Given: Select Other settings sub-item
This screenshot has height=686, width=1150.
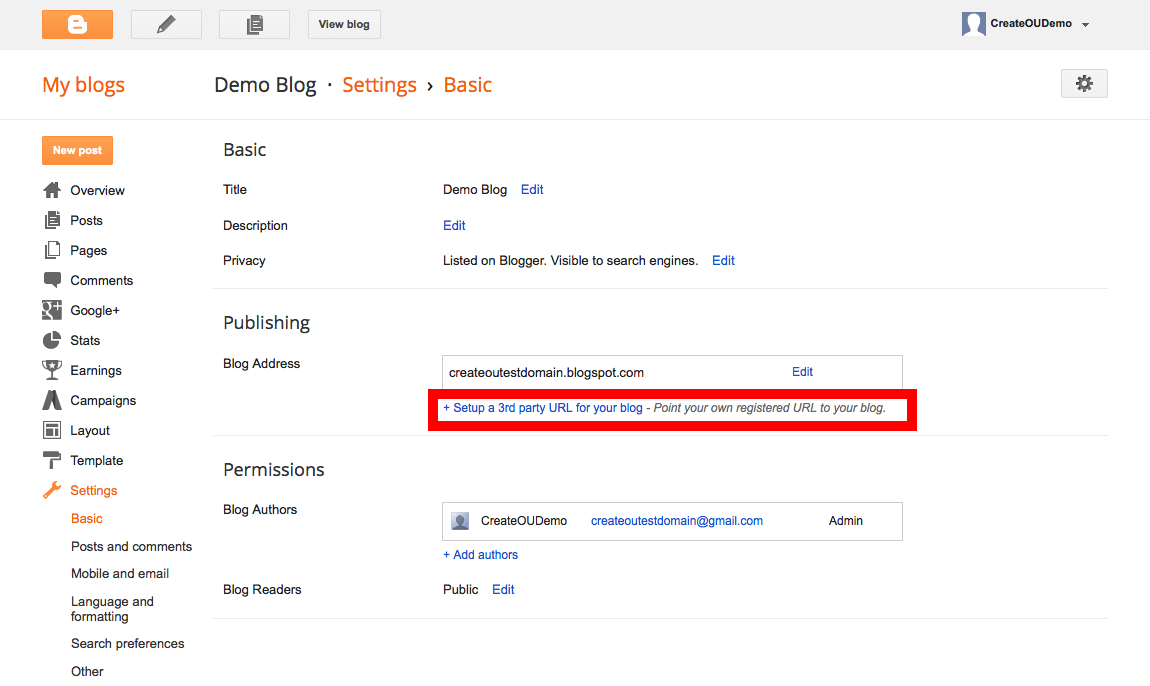Looking at the screenshot, I should pos(87,672).
